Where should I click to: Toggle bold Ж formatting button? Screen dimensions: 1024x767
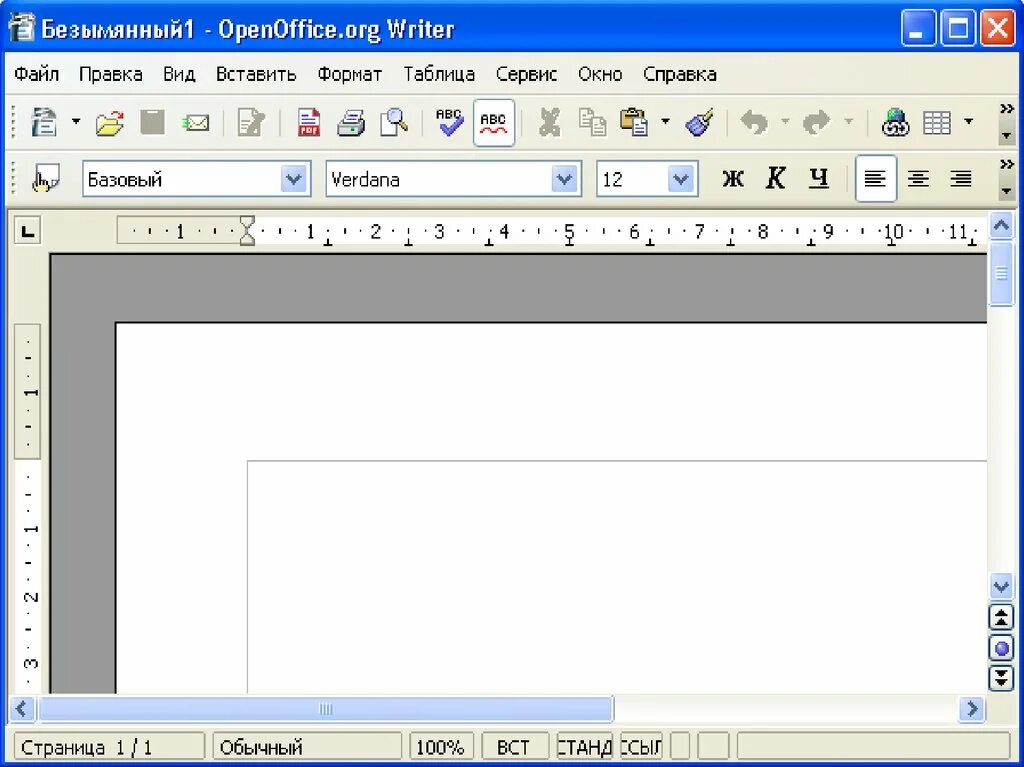click(x=733, y=178)
